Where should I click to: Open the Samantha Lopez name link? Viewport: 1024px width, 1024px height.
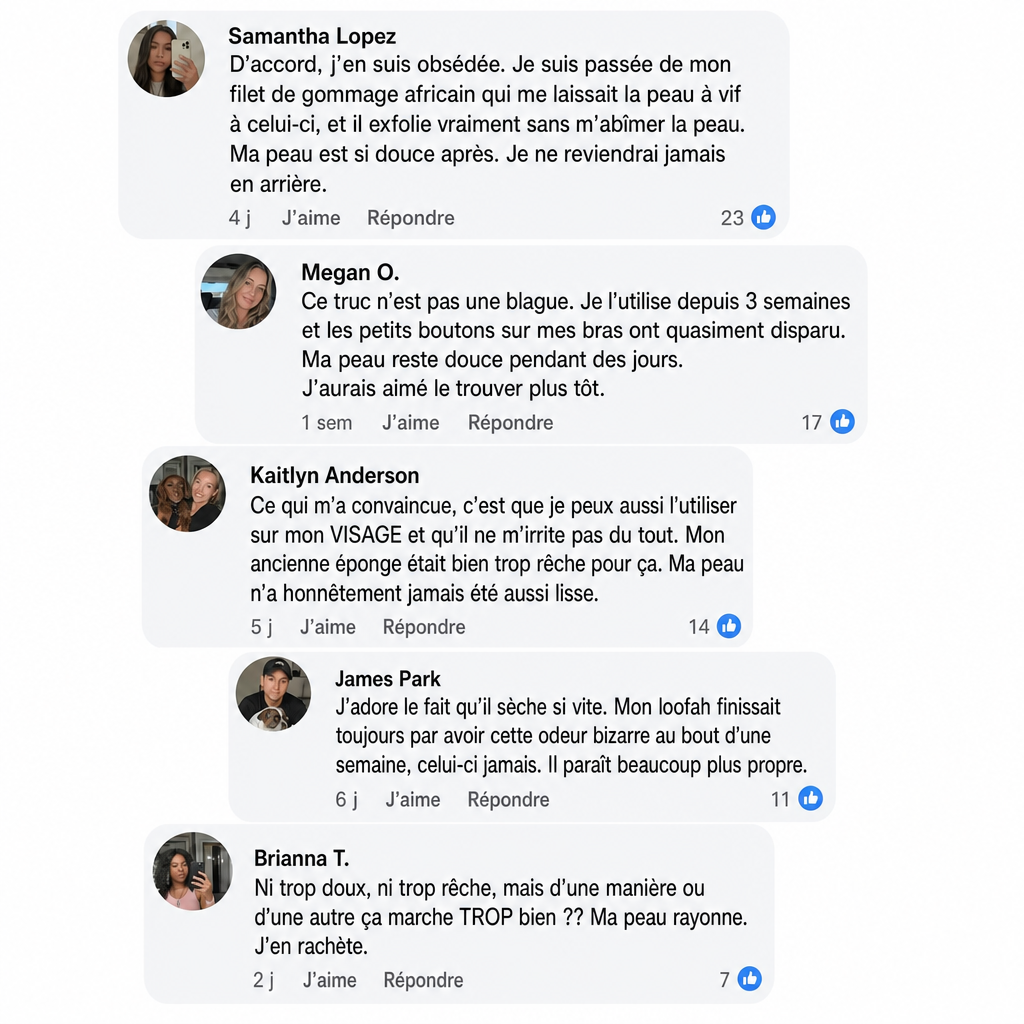pyautogui.click(x=312, y=36)
